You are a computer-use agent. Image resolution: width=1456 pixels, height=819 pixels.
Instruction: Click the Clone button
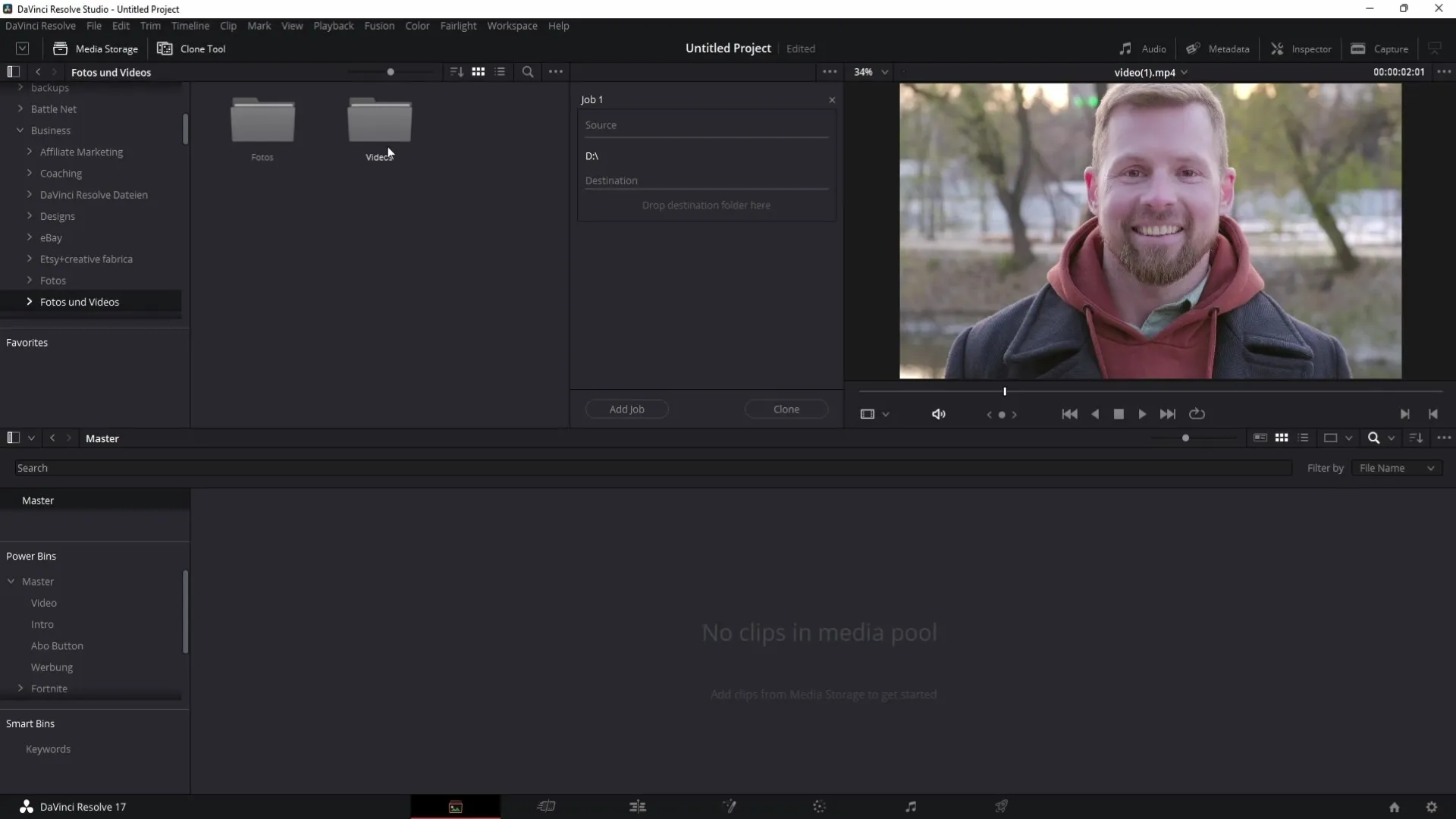coord(789,408)
